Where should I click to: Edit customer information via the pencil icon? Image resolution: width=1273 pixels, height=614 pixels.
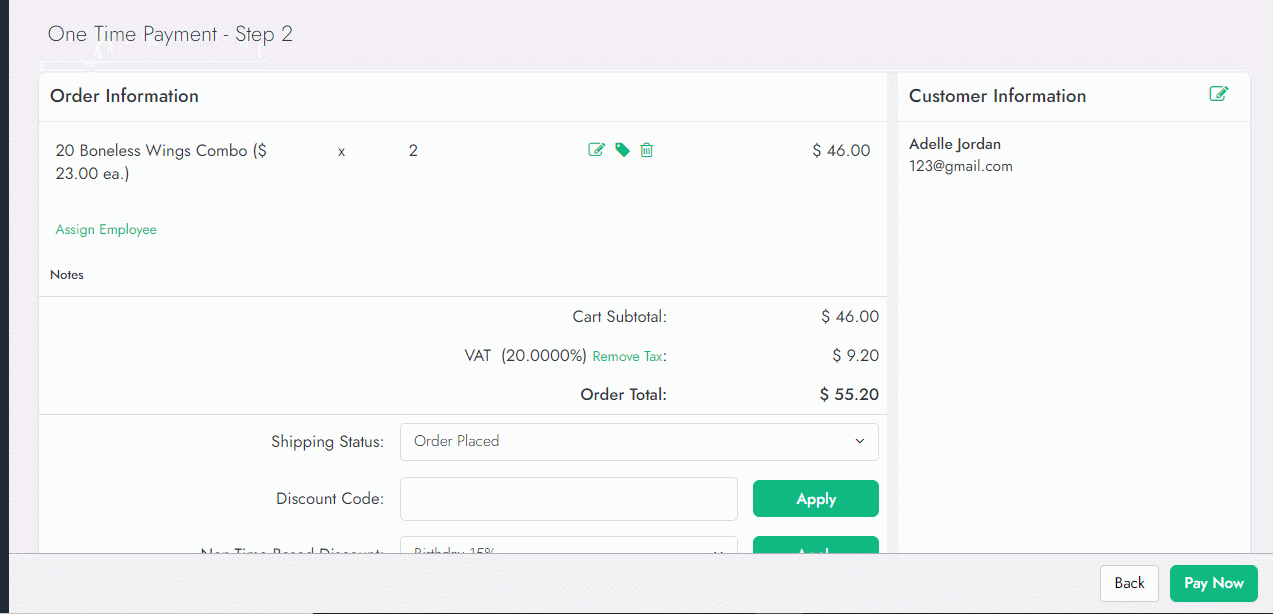tap(1218, 94)
